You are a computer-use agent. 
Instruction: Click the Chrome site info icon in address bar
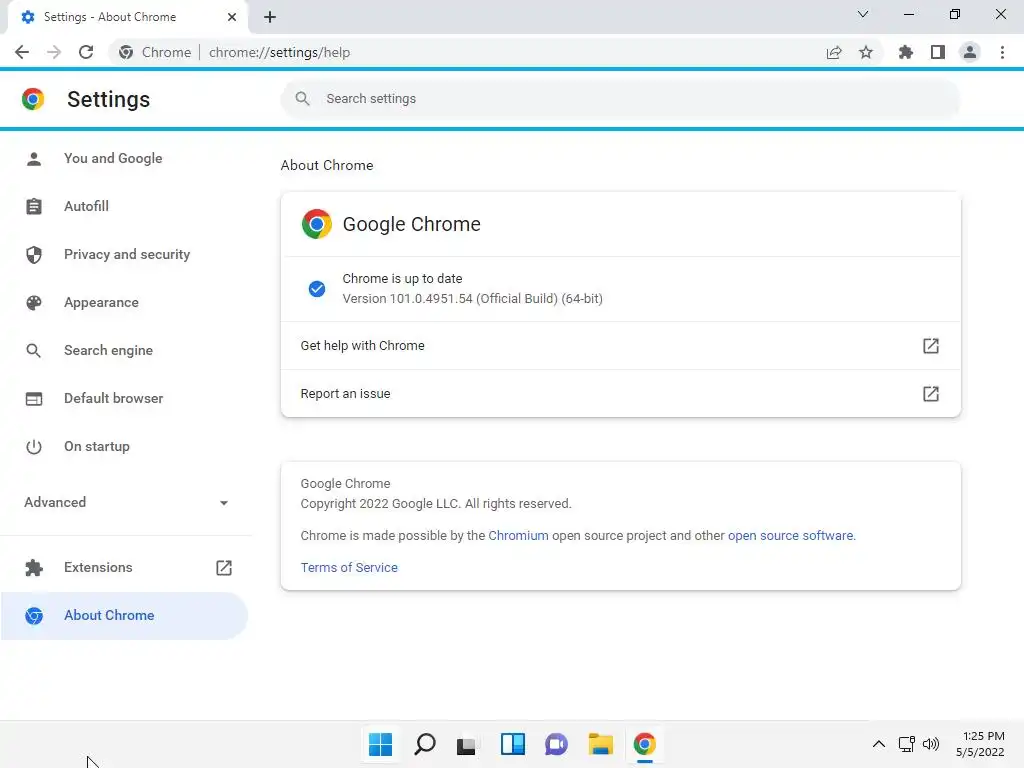click(x=126, y=52)
